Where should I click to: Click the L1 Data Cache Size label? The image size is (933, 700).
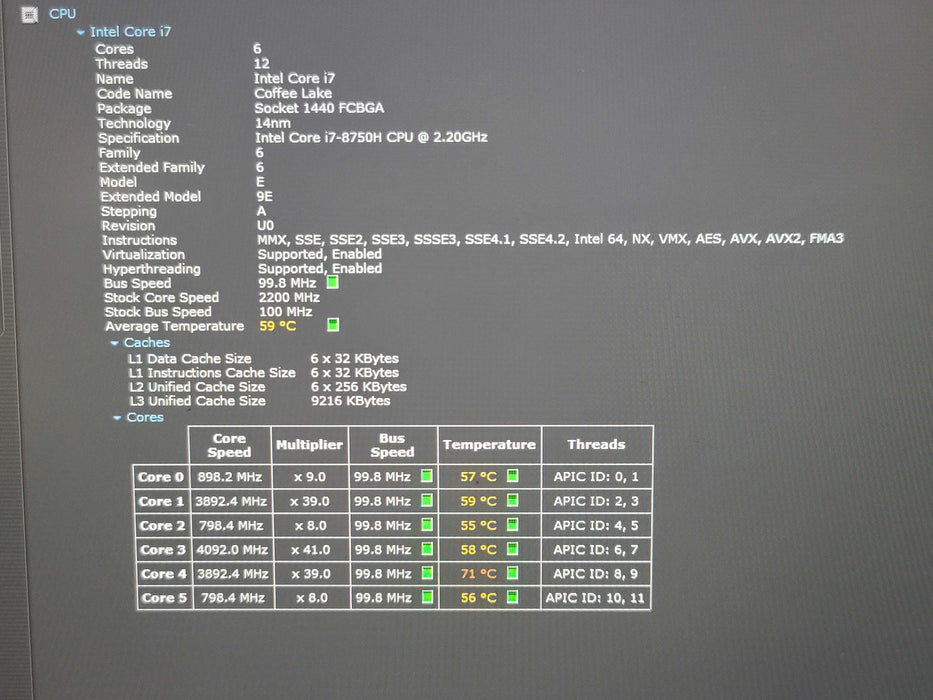click(x=190, y=359)
